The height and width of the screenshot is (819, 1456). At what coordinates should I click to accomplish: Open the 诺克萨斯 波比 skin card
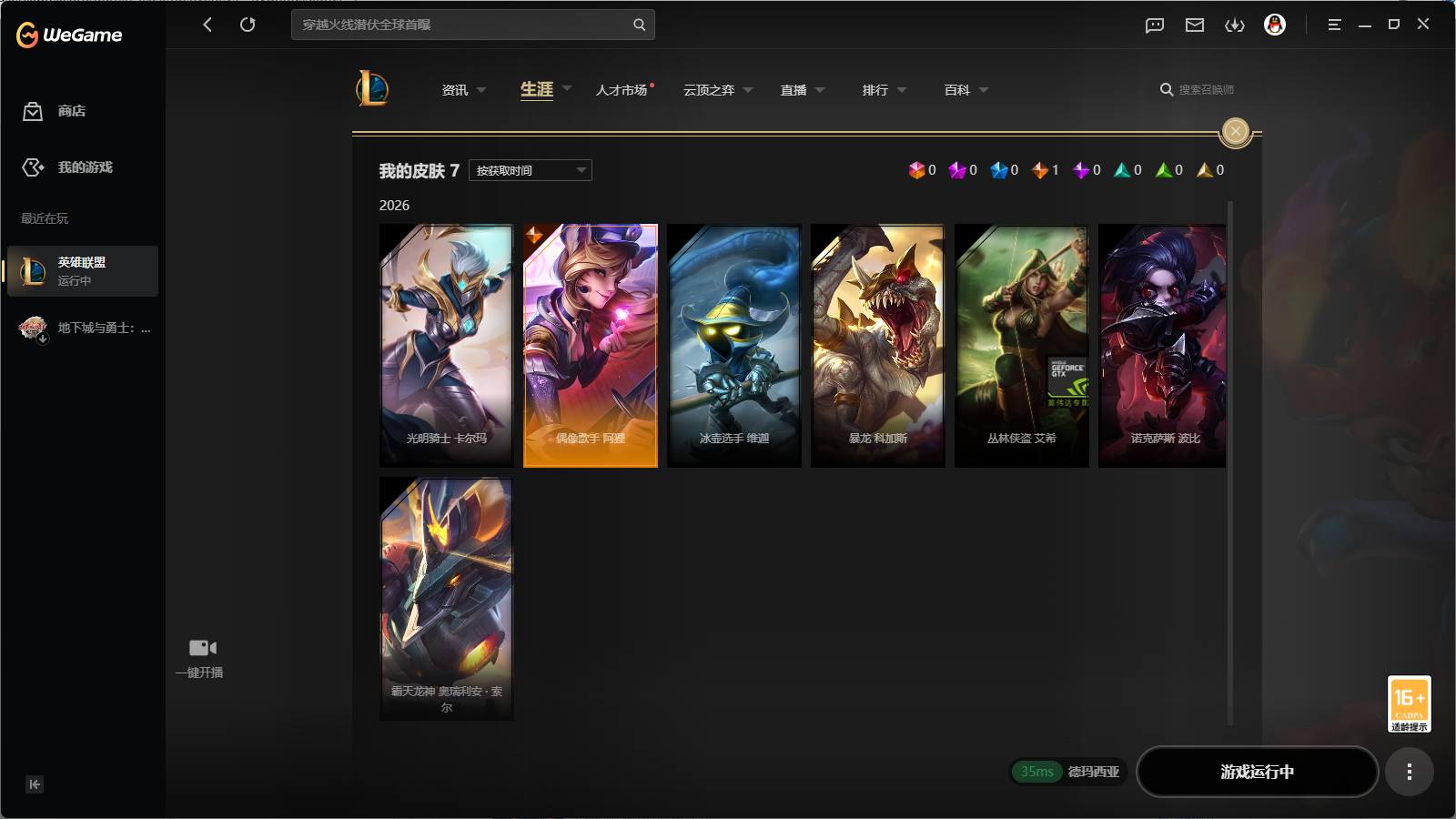tap(1162, 346)
